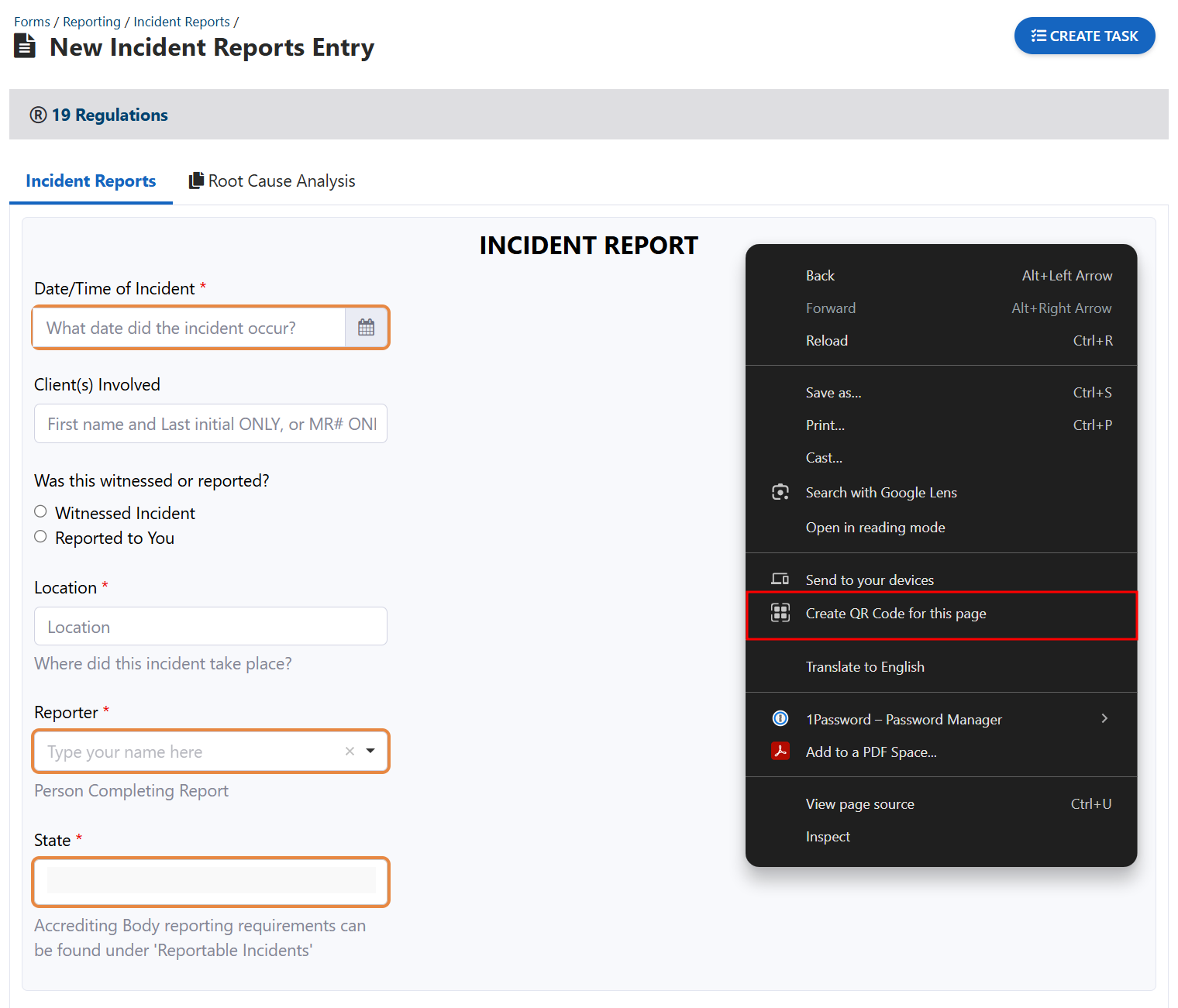Select the Witnessed Incident radio button
Image resolution: width=1178 pixels, height=1008 pixels.
(x=41, y=511)
